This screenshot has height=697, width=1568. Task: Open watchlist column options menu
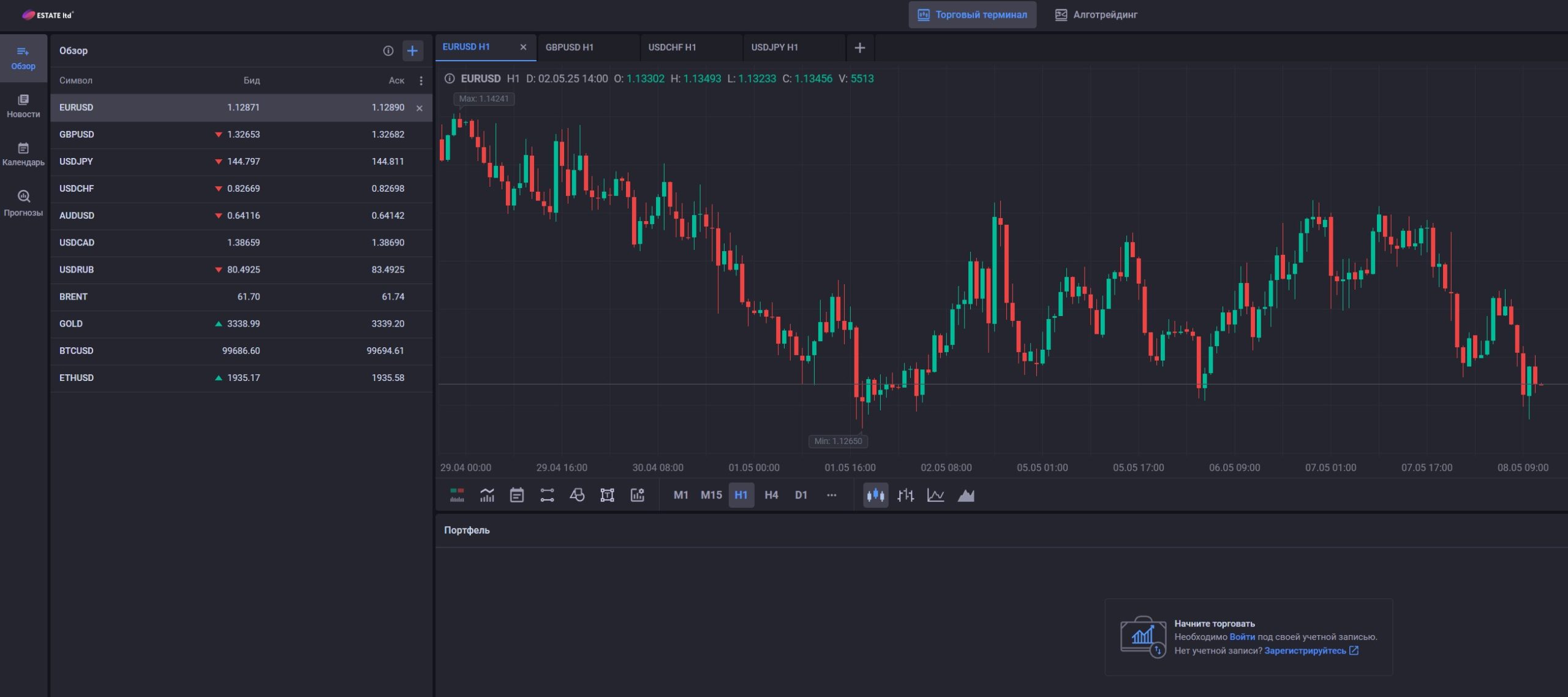click(x=421, y=81)
